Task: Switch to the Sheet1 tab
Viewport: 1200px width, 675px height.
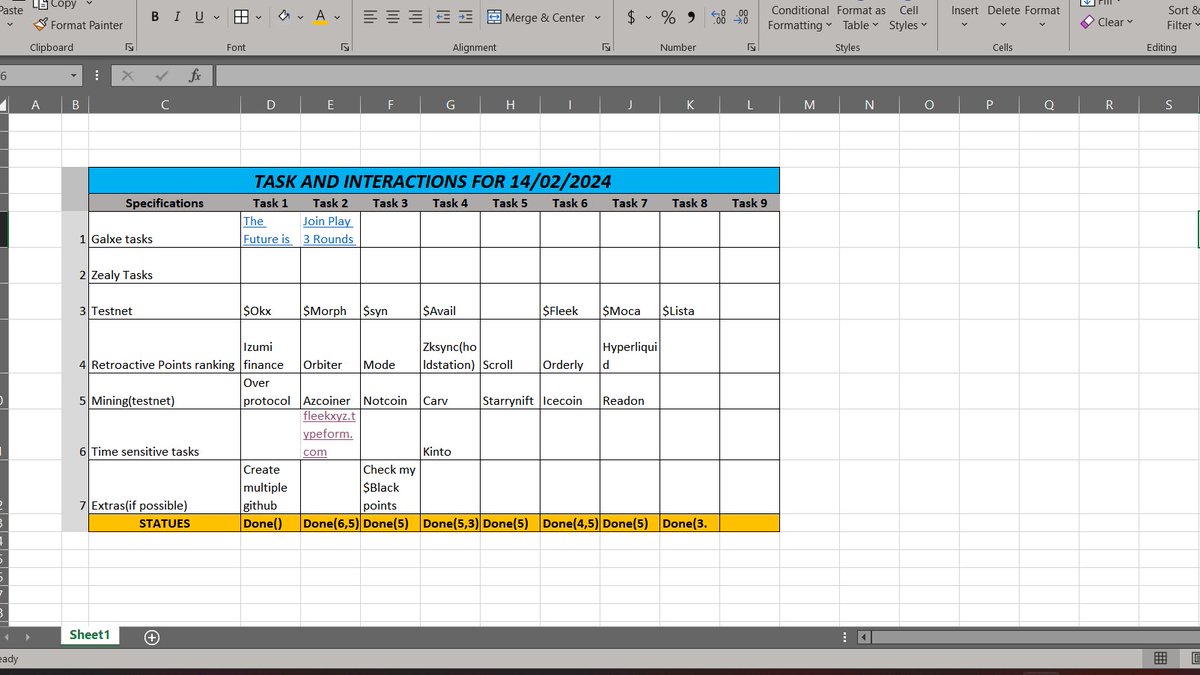Action: click(x=89, y=636)
